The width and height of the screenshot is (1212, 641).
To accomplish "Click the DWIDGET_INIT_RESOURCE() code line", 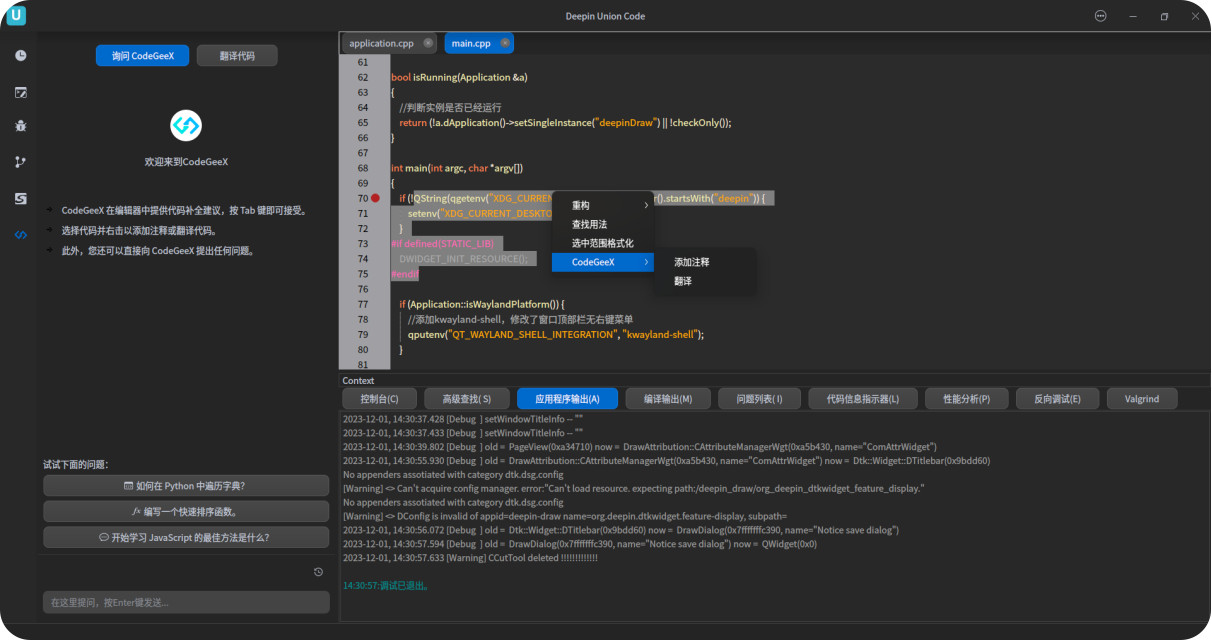I will pyautogui.click(x=463, y=259).
